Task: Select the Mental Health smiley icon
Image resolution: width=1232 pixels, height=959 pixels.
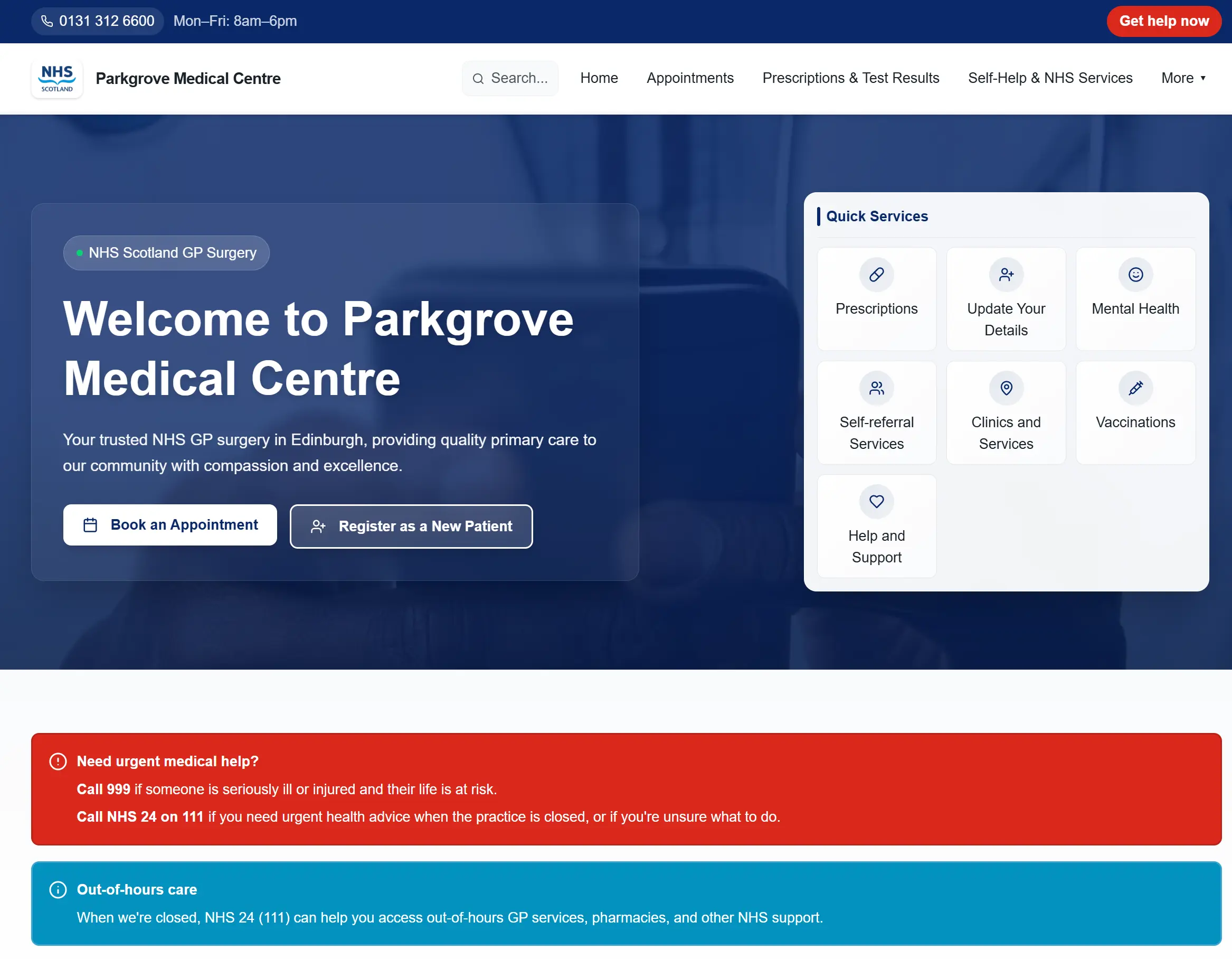Action: pyautogui.click(x=1135, y=275)
